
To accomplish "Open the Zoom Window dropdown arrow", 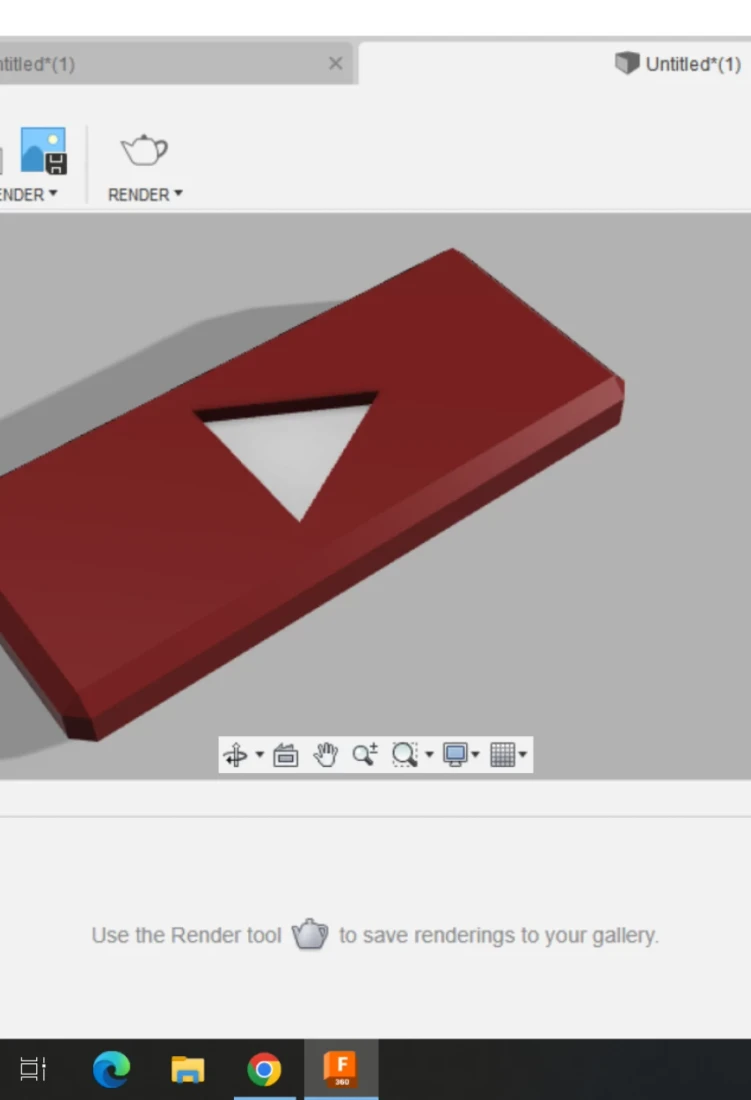I will pyautogui.click(x=429, y=755).
